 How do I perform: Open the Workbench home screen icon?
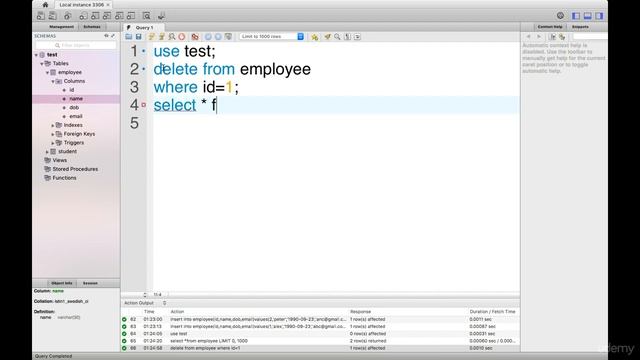[45, 5]
